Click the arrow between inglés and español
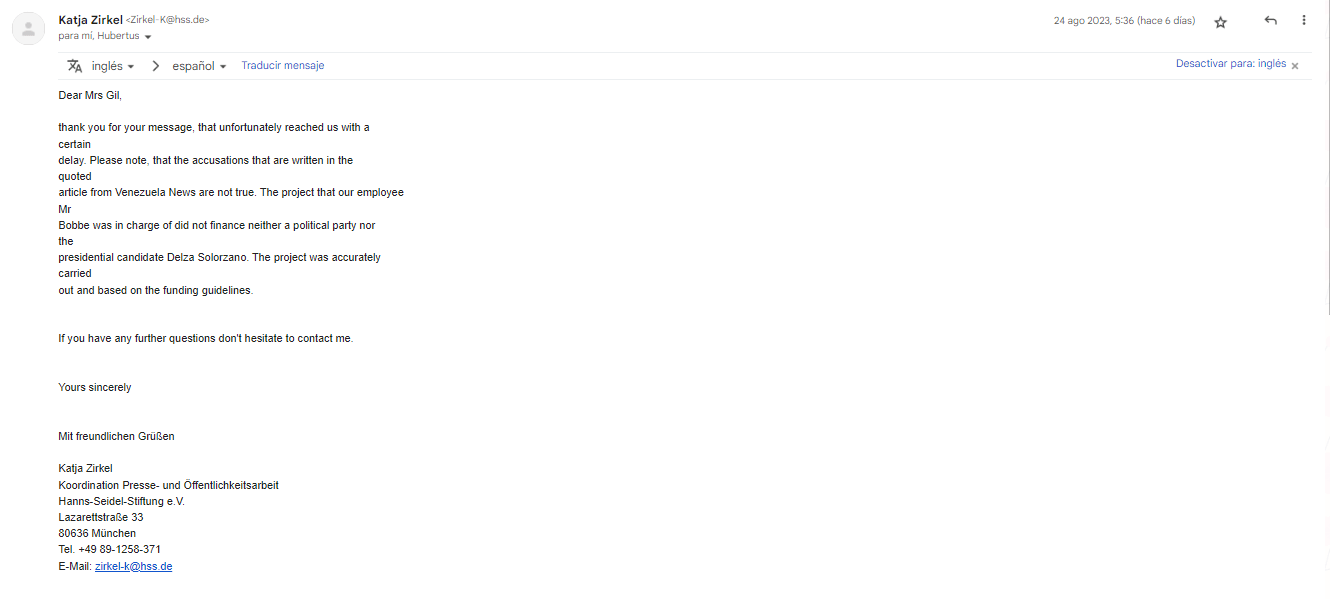The height and width of the screenshot is (599, 1330). pyautogui.click(x=155, y=66)
